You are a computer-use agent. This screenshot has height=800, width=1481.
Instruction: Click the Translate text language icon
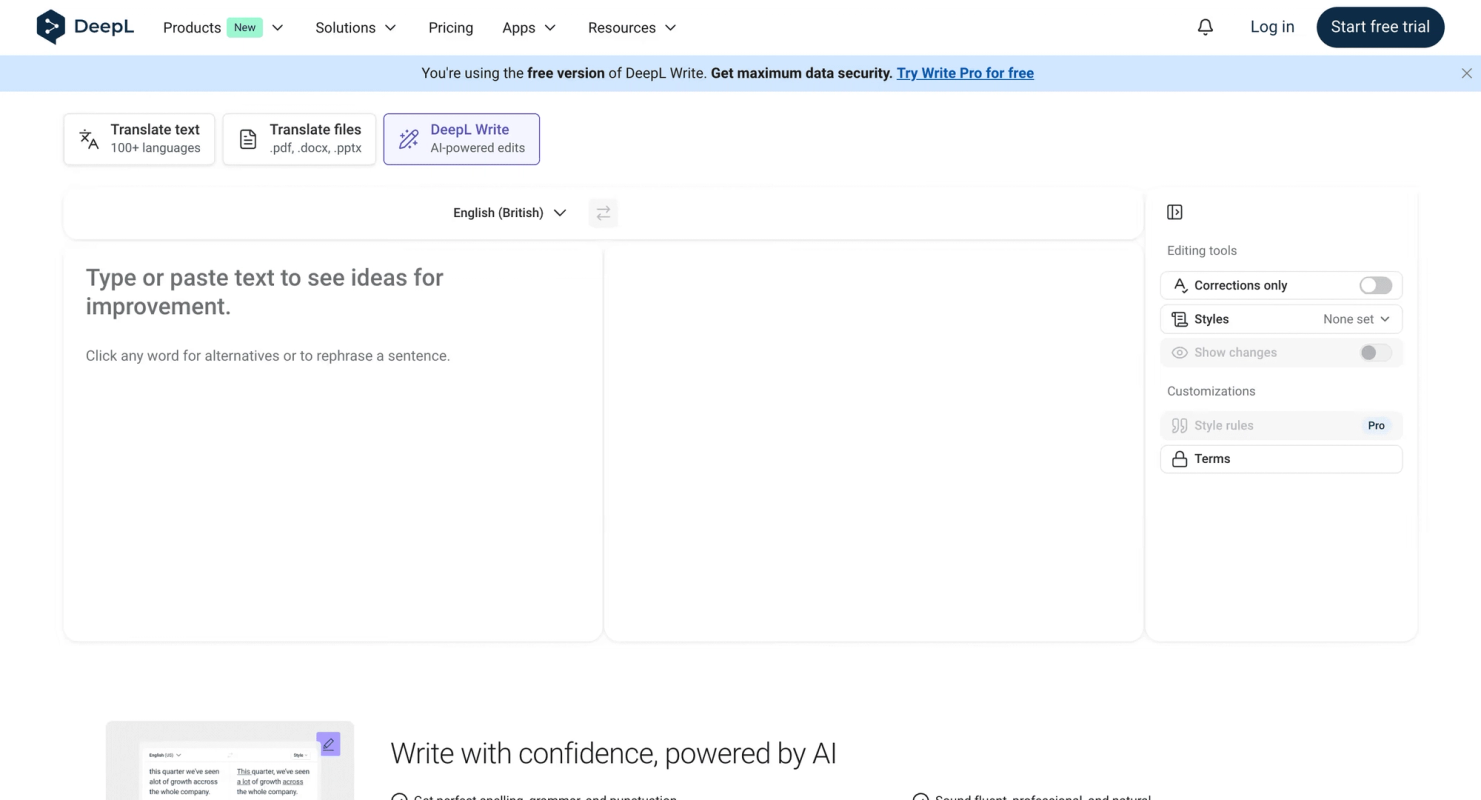(x=89, y=139)
